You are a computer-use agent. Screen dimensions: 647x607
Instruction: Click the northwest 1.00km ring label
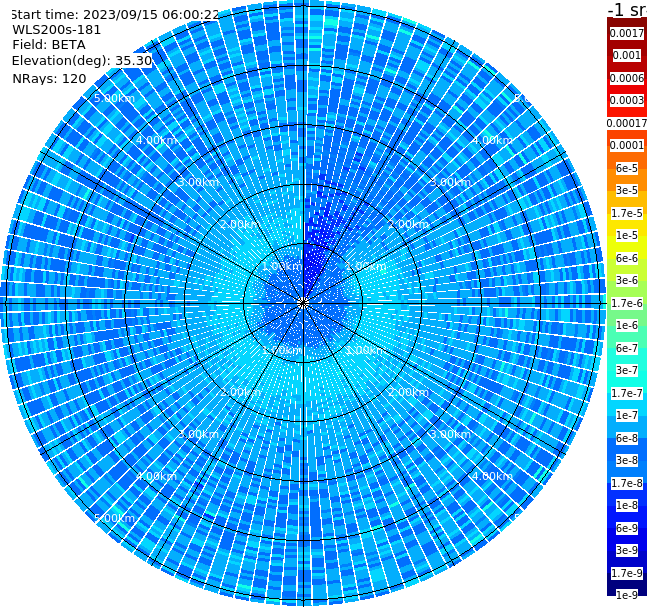[x=283, y=266]
